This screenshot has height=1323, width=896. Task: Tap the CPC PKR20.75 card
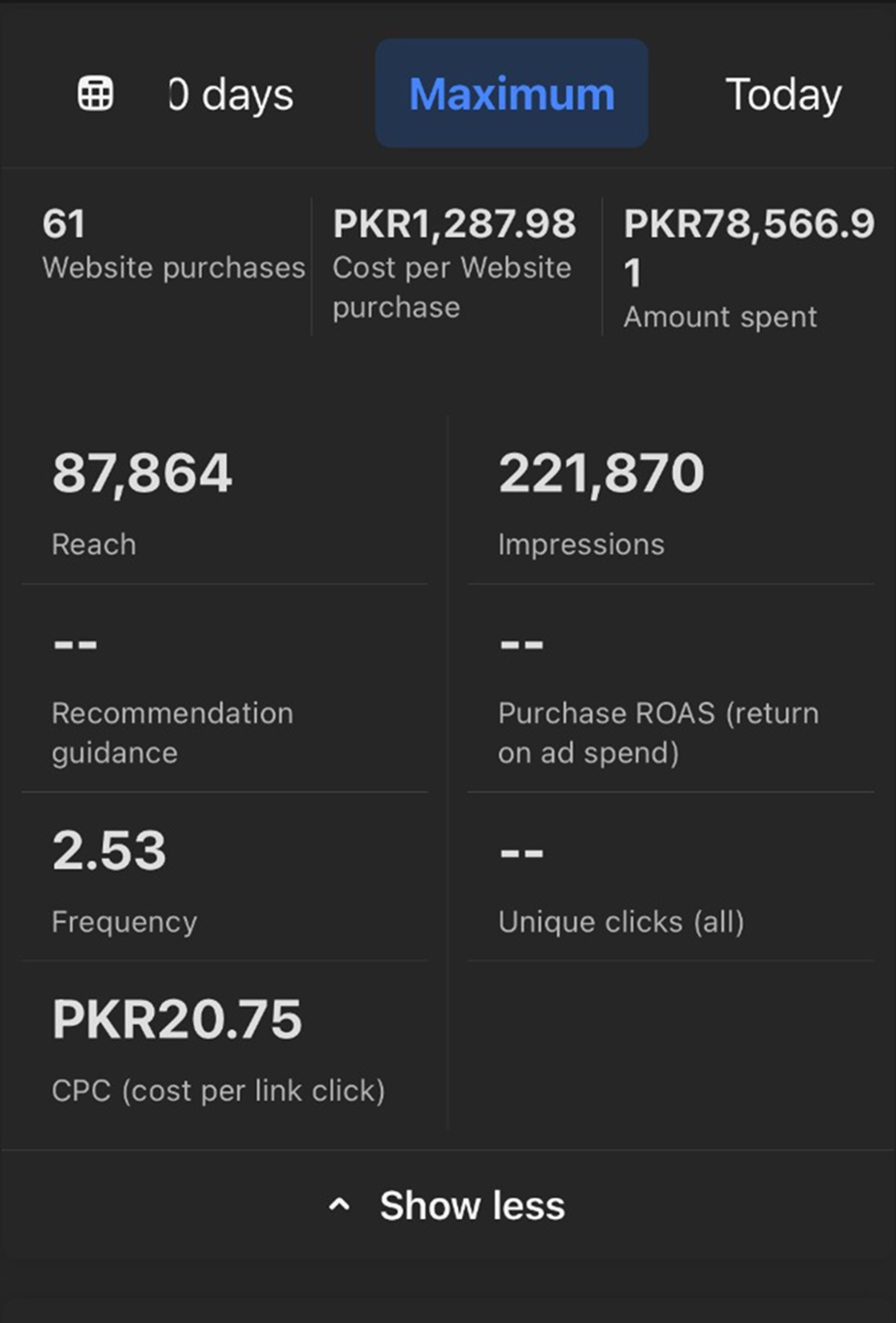pos(223,1048)
